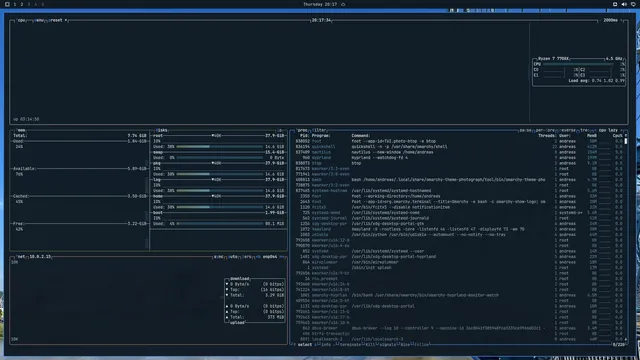Toggle the filter field in proc box
The image size is (640, 360).
click(320, 130)
